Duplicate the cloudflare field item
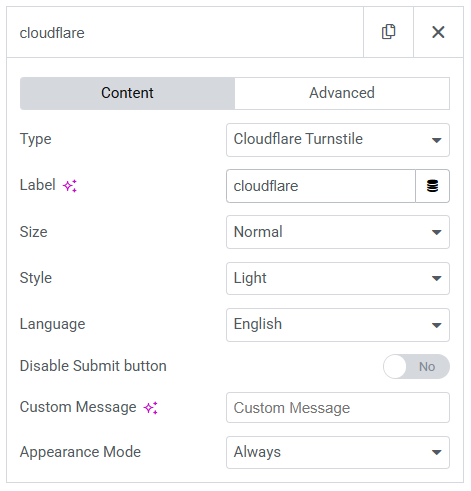 pos(388,32)
